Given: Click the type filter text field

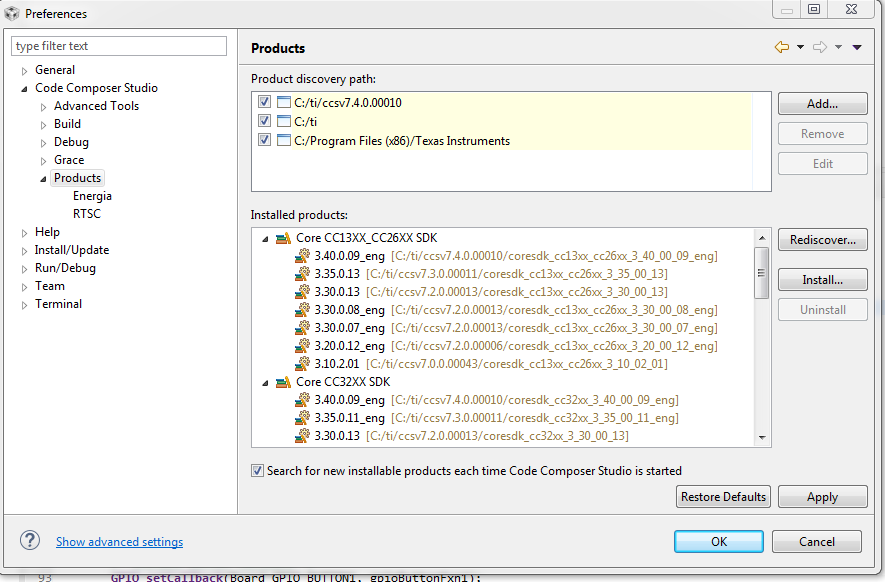Looking at the screenshot, I should (x=119, y=46).
